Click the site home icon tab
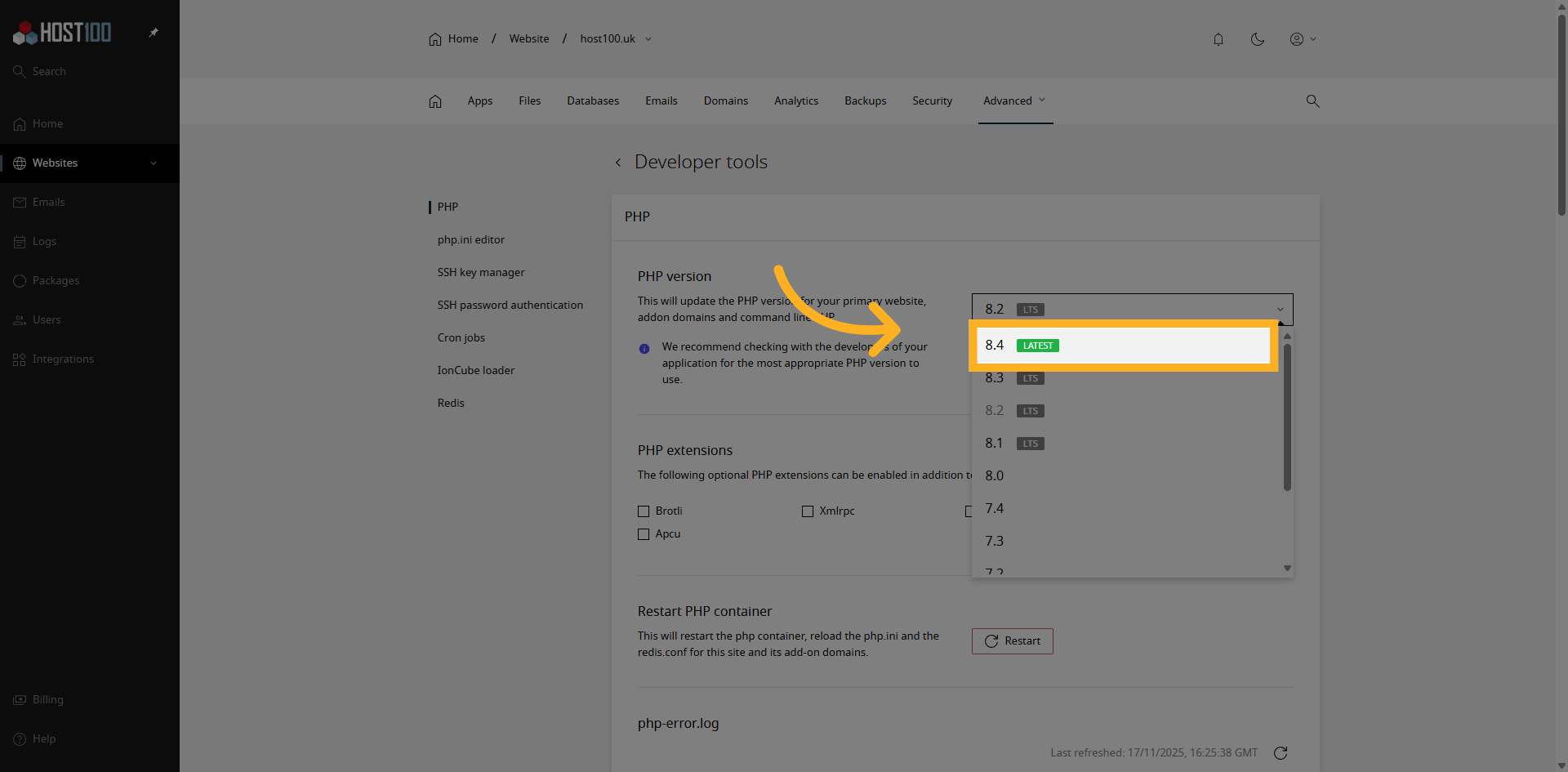 tap(435, 101)
